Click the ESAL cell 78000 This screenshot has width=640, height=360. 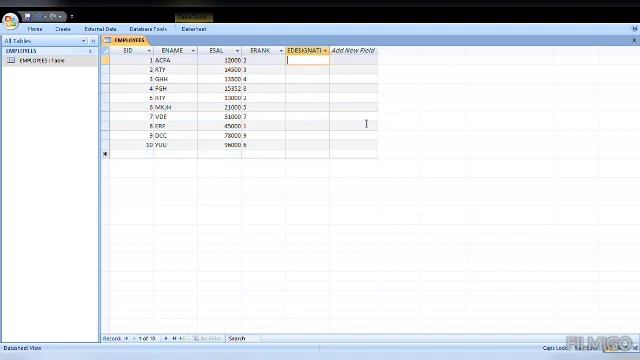click(x=220, y=135)
